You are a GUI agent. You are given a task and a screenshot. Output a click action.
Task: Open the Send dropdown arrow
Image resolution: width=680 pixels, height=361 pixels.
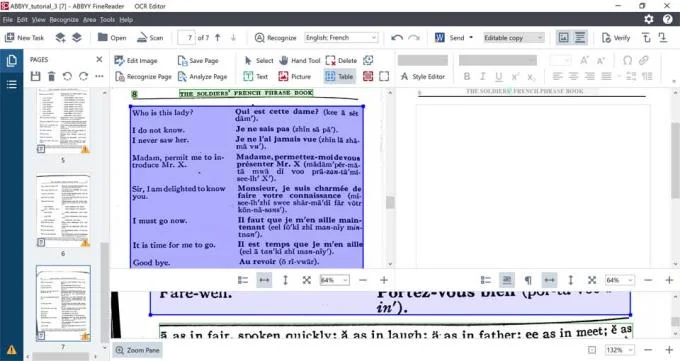(x=471, y=38)
